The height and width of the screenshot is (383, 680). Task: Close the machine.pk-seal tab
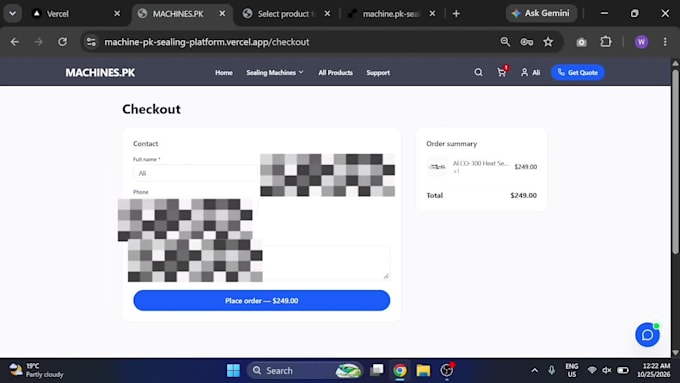point(432,14)
